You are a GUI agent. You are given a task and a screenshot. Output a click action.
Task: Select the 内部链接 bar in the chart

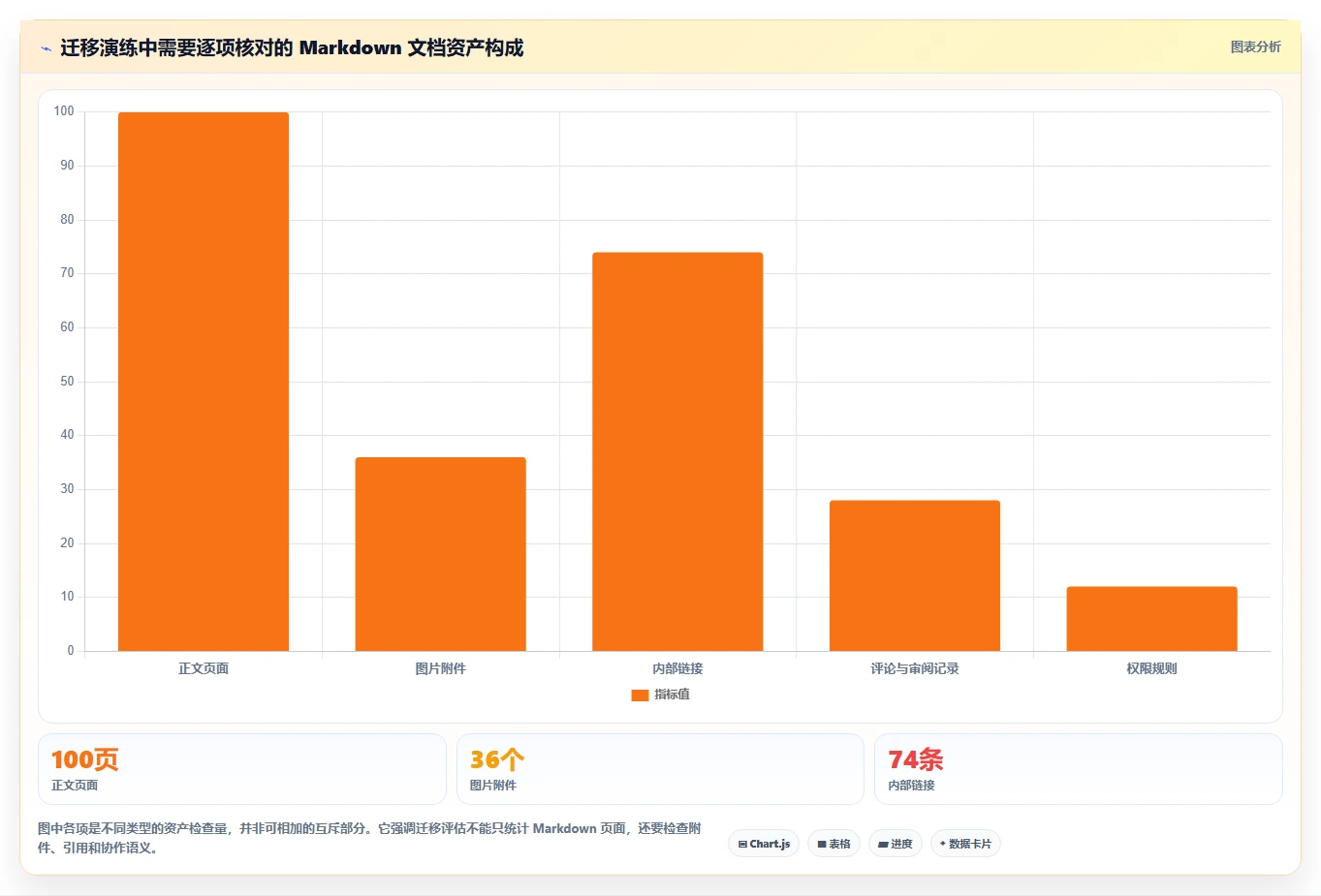point(677,451)
